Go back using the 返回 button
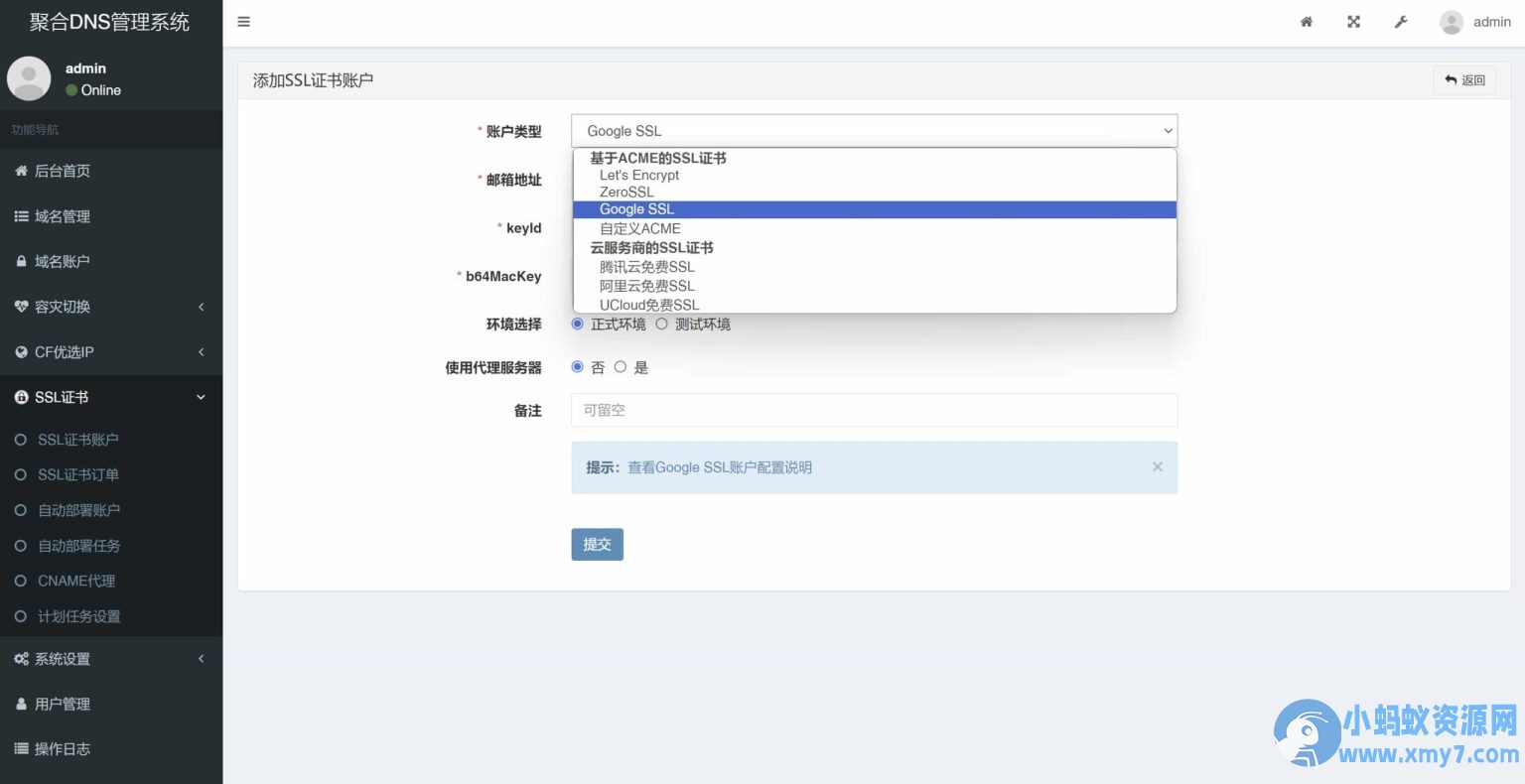The image size is (1525, 784). coord(1464,80)
